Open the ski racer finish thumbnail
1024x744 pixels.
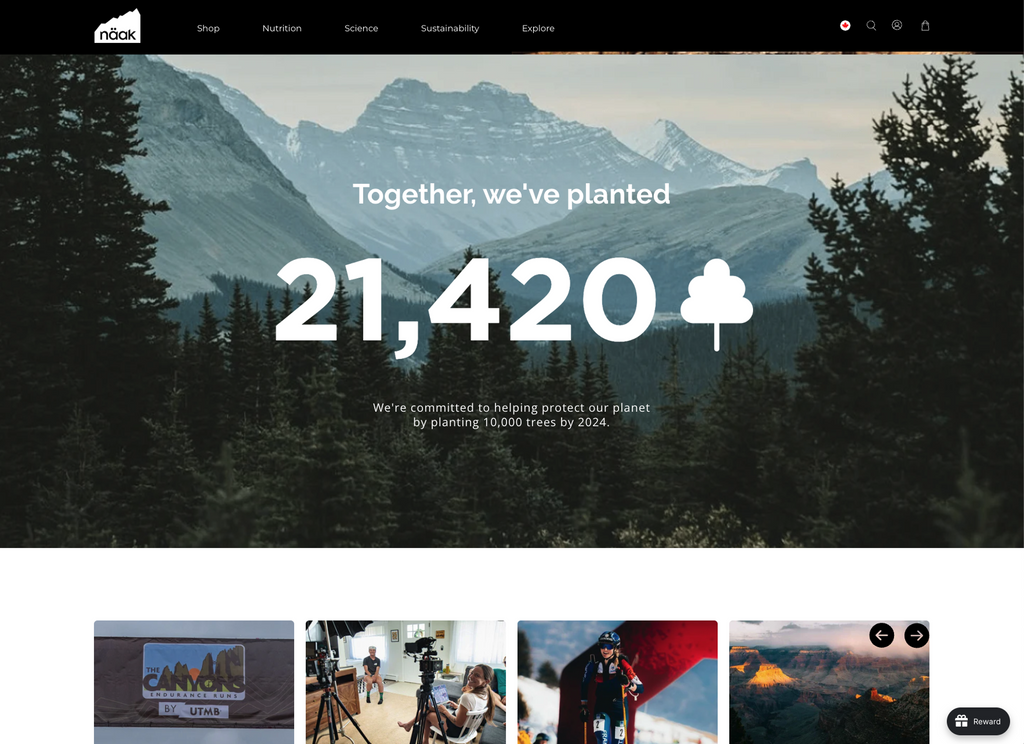[617, 682]
